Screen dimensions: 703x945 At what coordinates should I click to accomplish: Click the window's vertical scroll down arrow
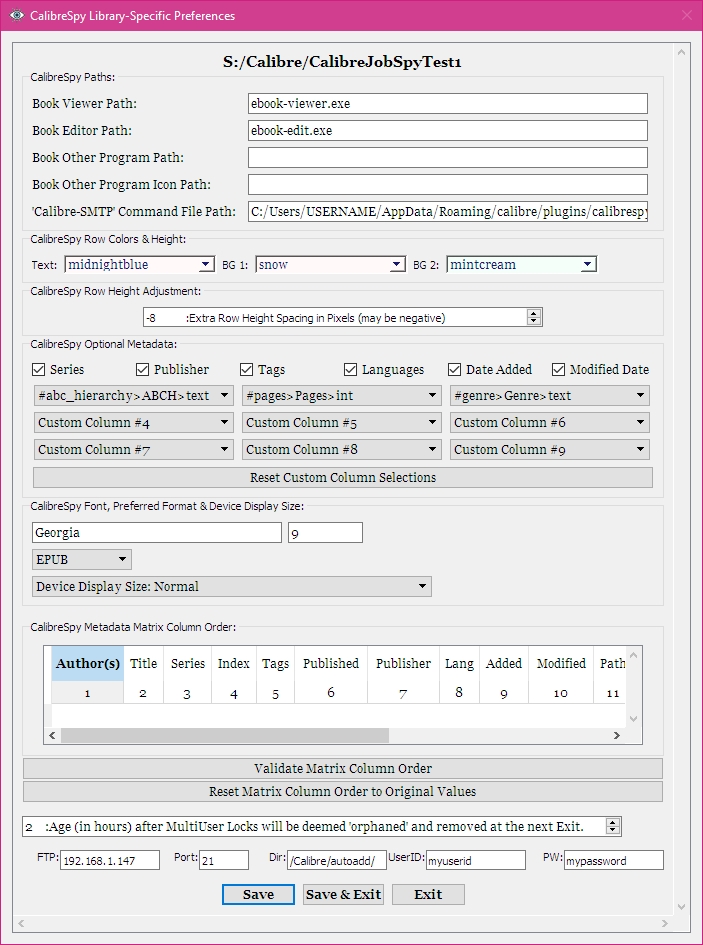[682, 907]
